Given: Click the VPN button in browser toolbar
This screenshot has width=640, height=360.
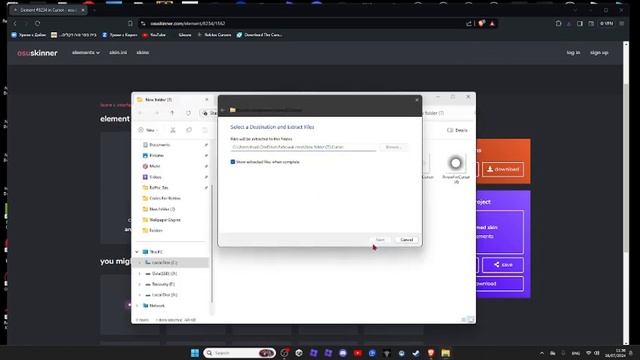Looking at the screenshot, I should click(606, 24).
